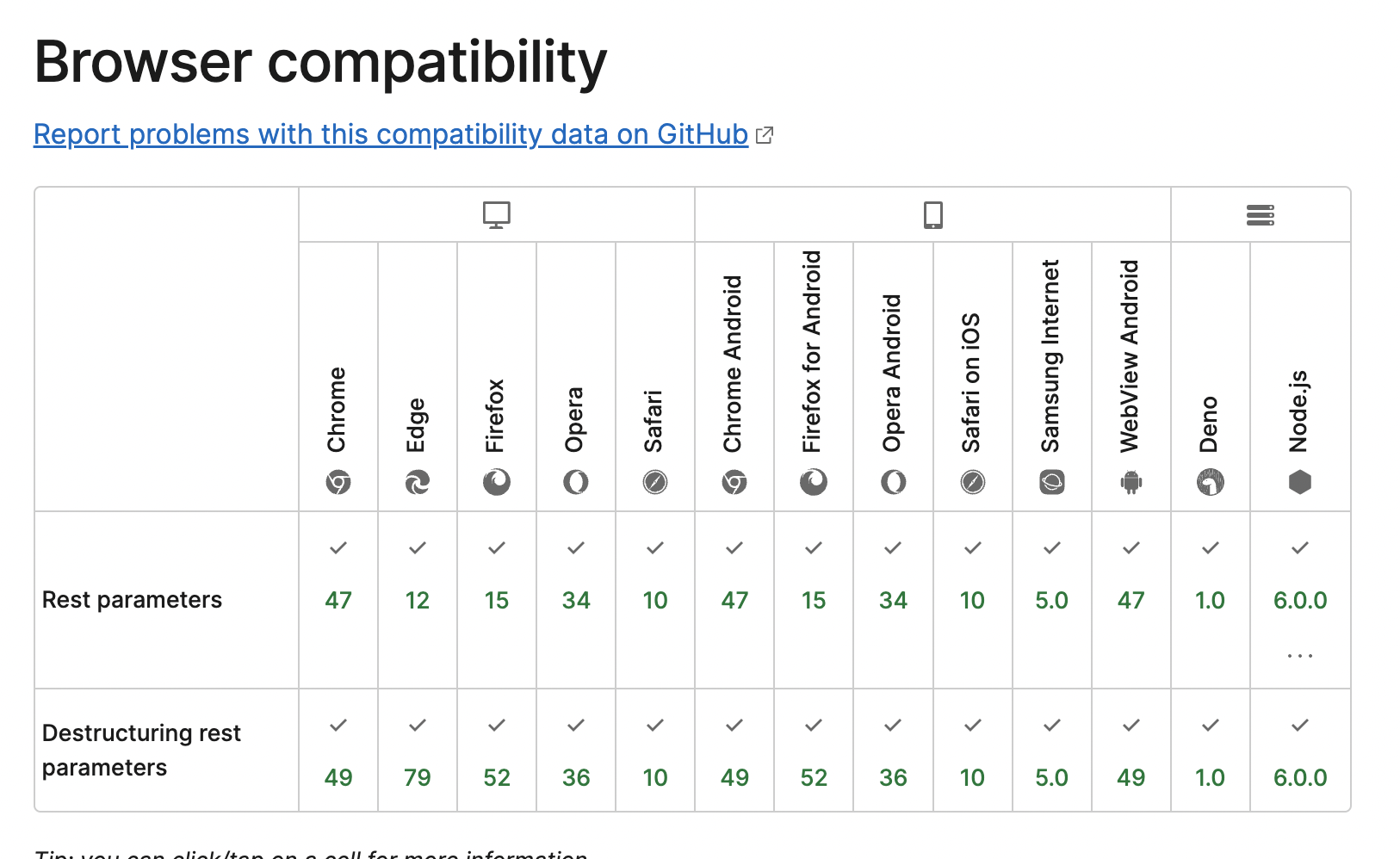Click the desktop category monitor icon
Image resolution: width=1400 pixels, height=859 pixels.
pyautogui.click(x=497, y=214)
